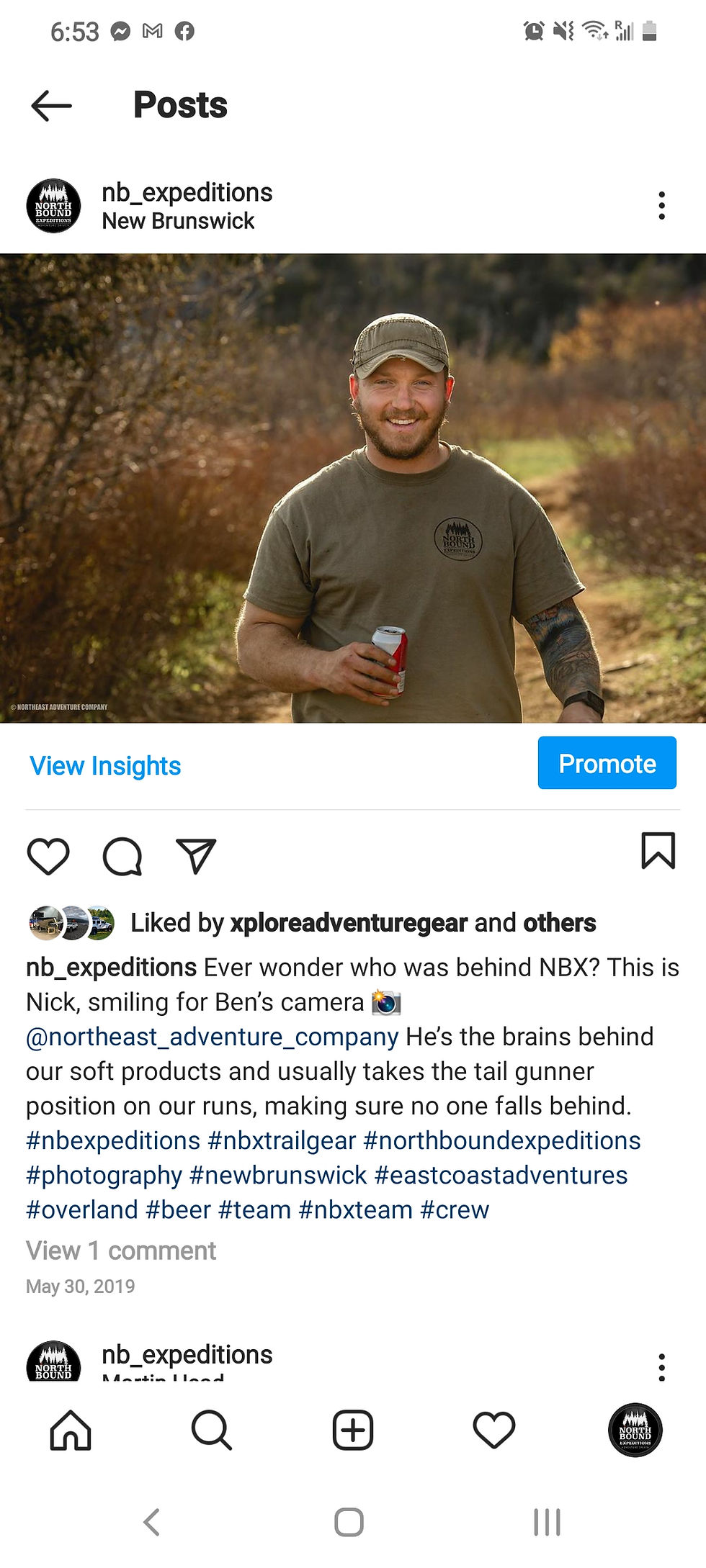Create a new post with plus icon

[353, 1430]
